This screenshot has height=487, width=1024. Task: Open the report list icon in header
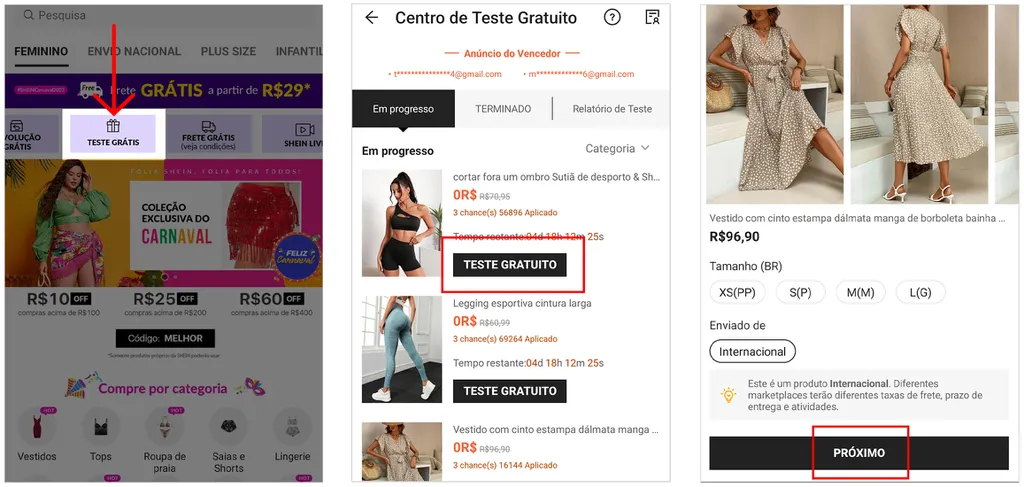652,18
